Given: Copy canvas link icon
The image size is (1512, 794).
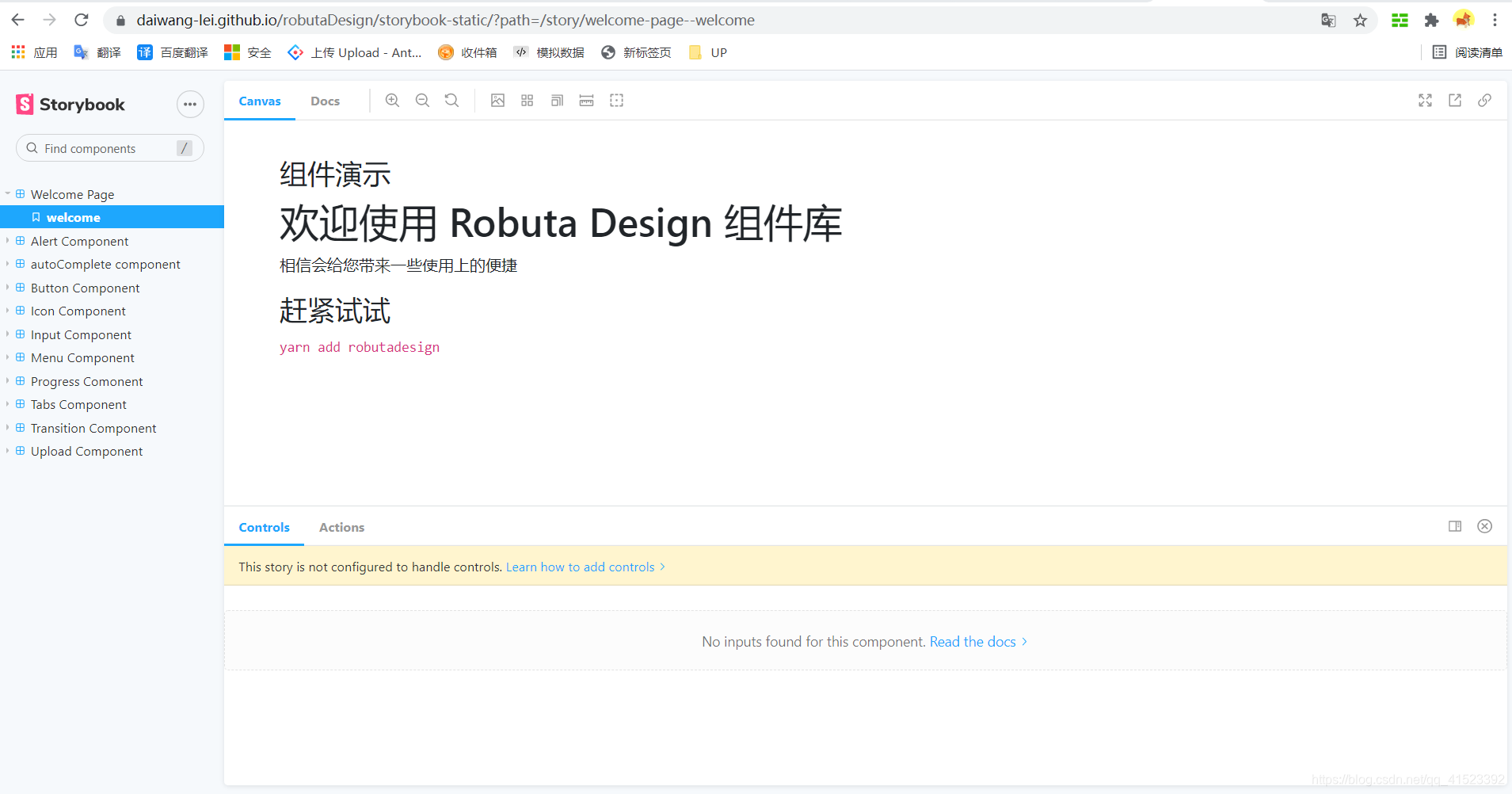Looking at the screenshot, I should pos(1485,101).
